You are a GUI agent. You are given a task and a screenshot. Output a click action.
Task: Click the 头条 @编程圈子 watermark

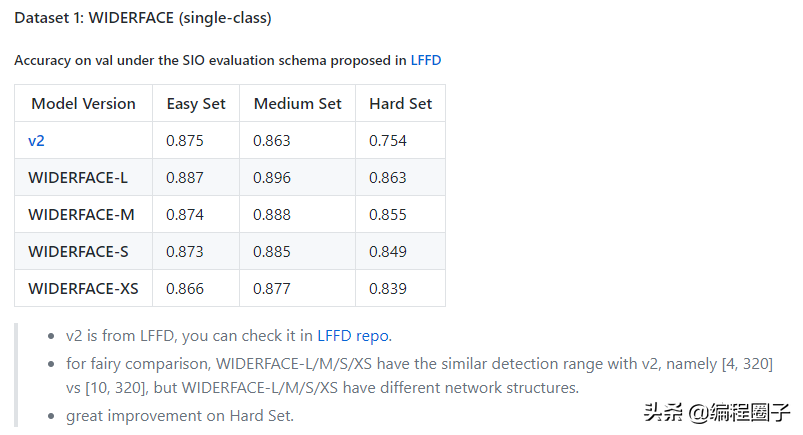716,411
